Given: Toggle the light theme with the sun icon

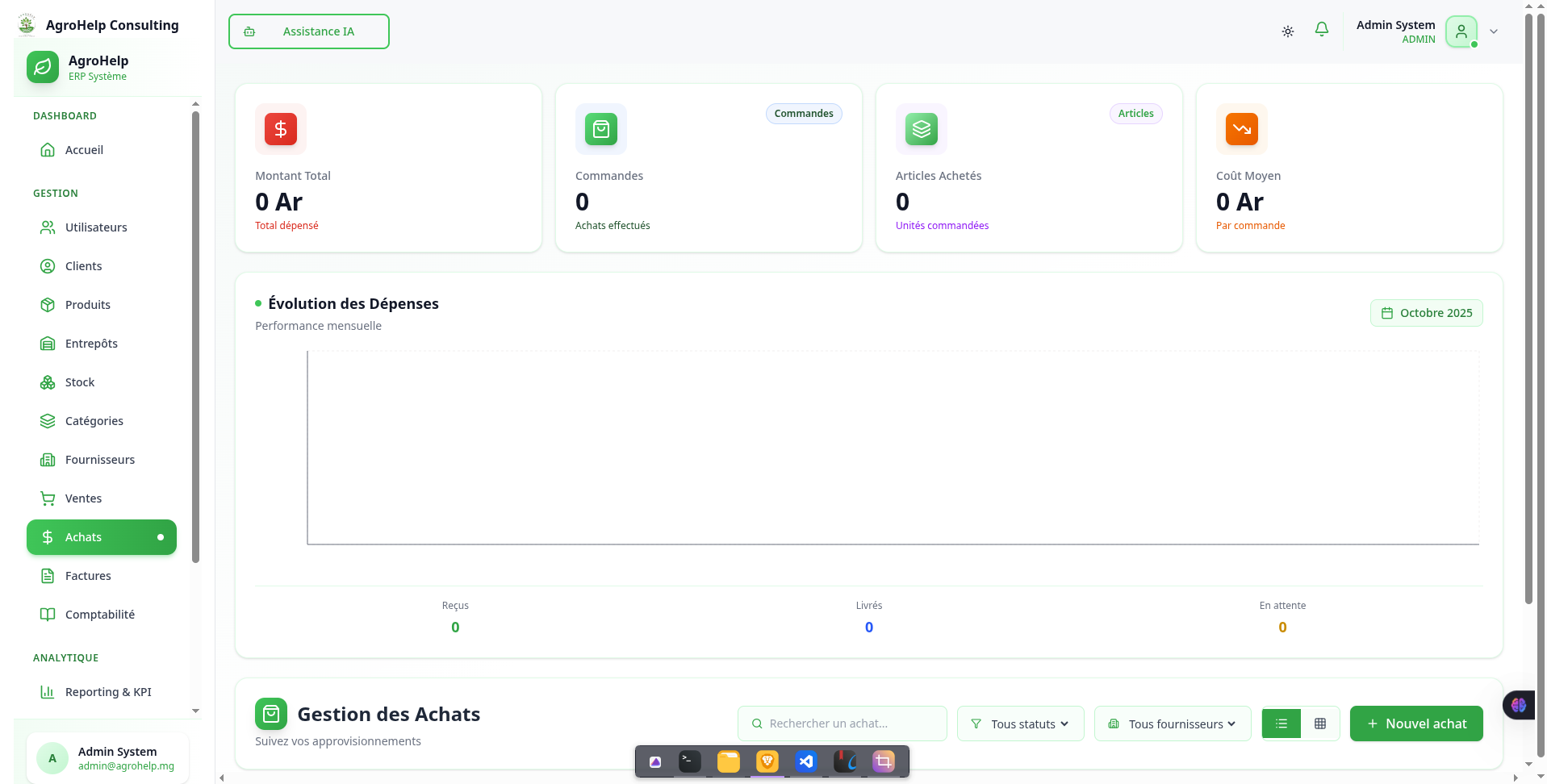Looking at the screenshot, I should click(x=1287, y=31).
